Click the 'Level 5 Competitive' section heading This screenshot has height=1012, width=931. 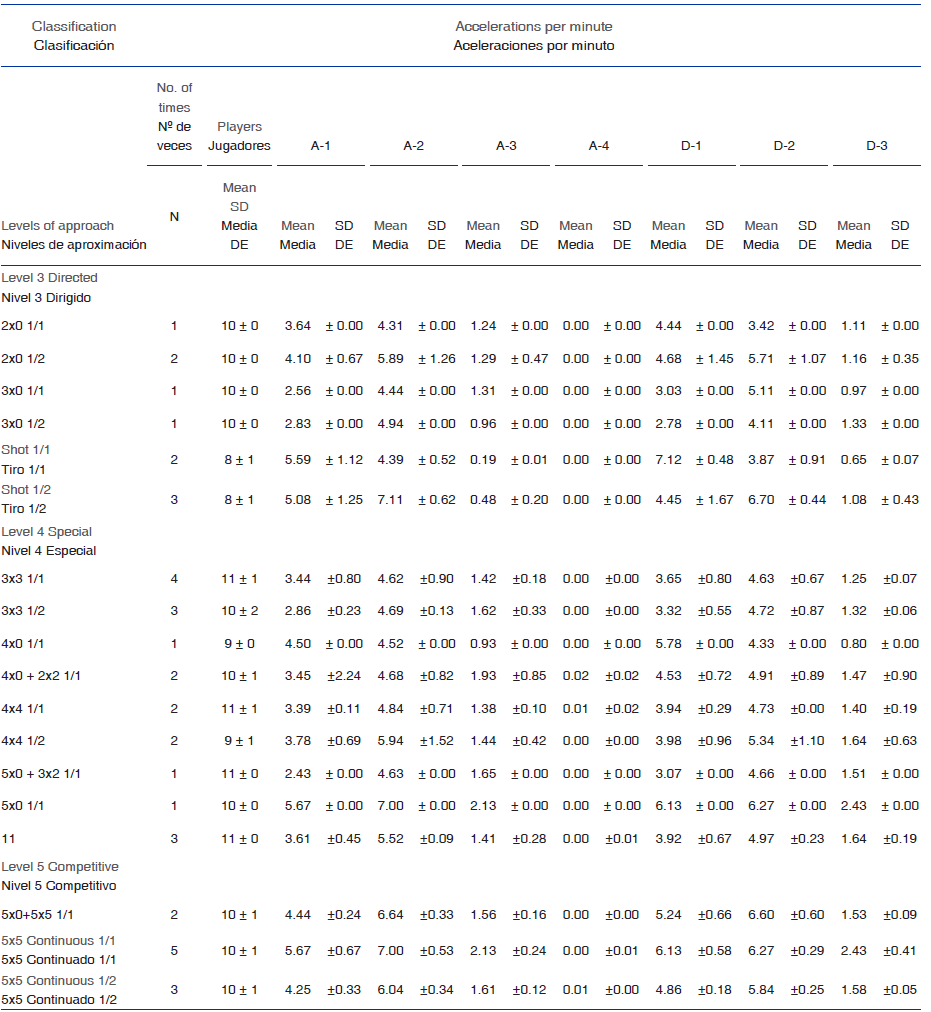point(60,866)
